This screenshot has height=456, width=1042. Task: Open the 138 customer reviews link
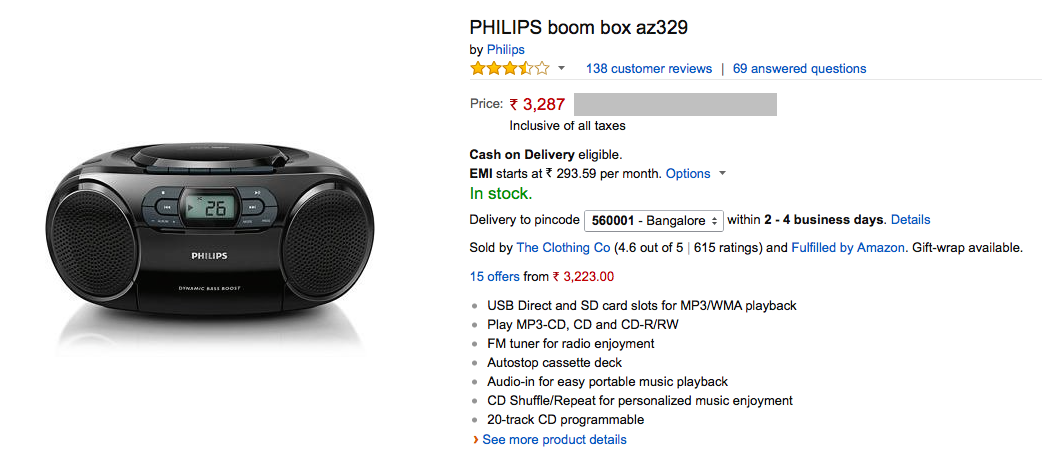(x=649, y=69)
